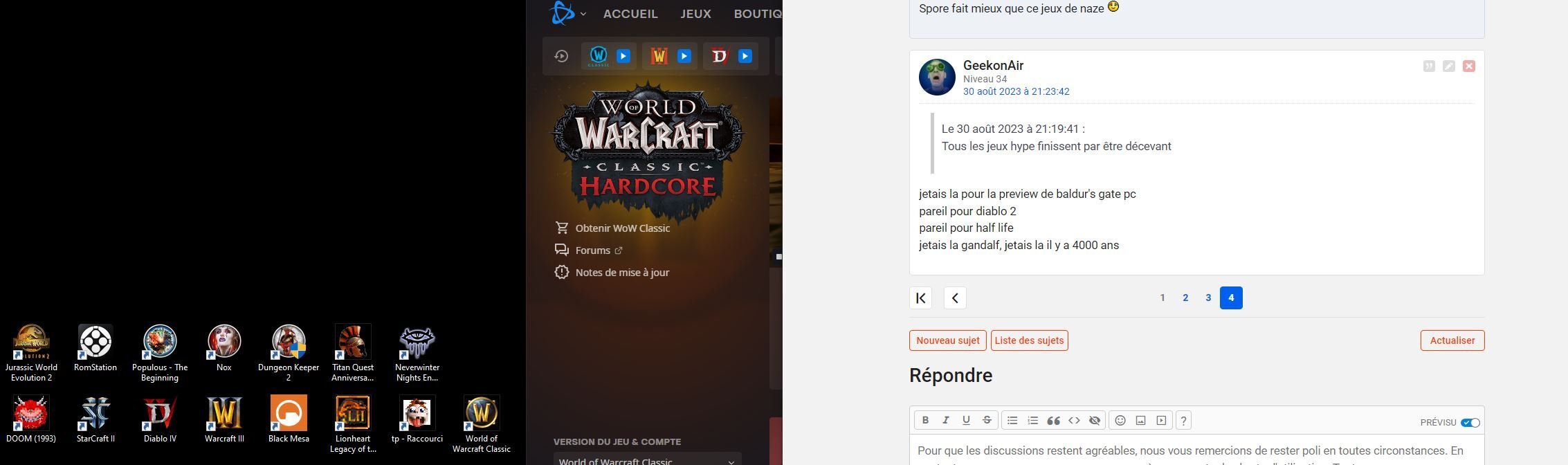Open StarCraft II desktop shortcut
Image resolution: width=1568 pixels, height=465 pixels.
point(95,419)
